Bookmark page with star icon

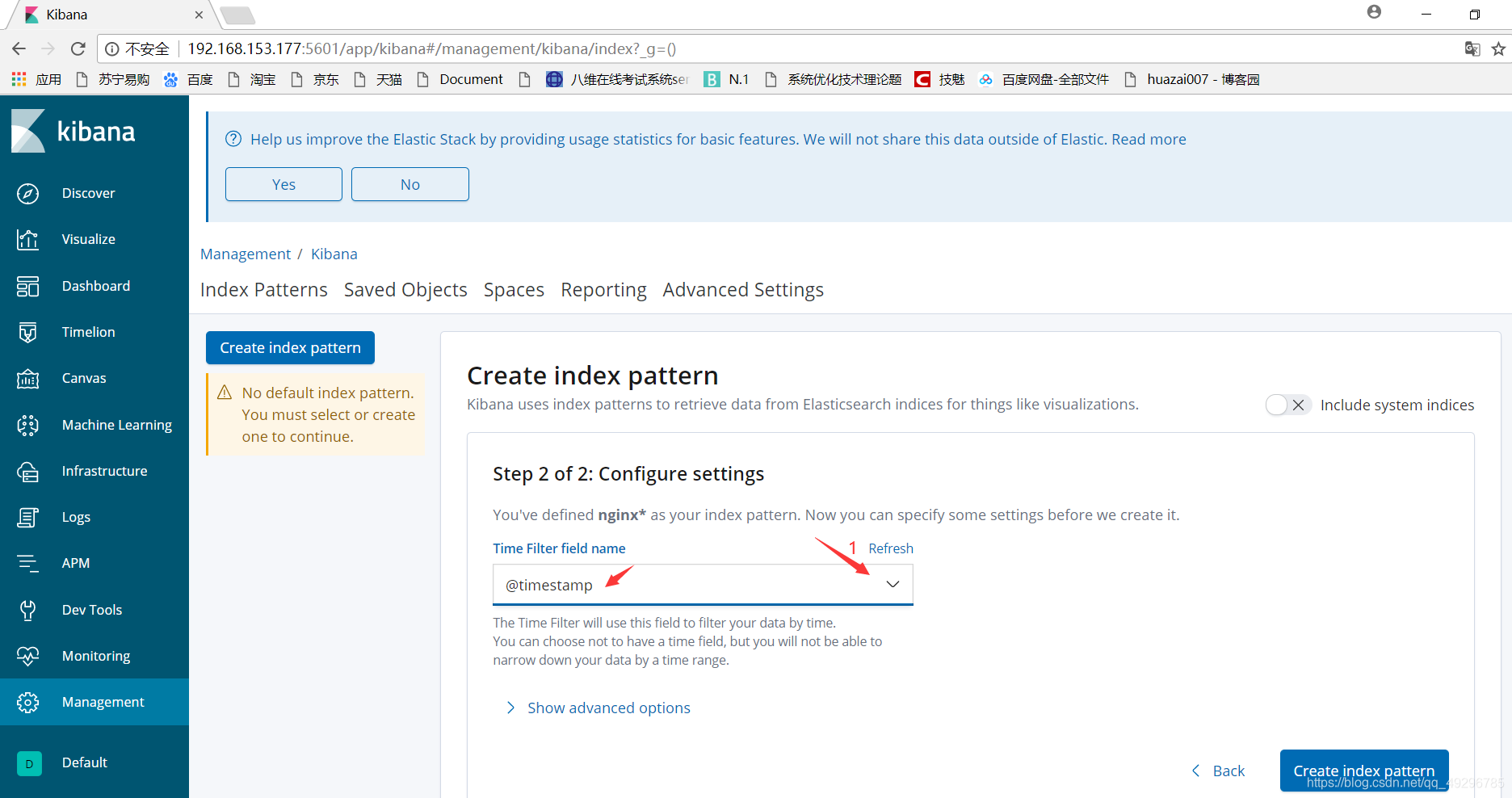1498,48
